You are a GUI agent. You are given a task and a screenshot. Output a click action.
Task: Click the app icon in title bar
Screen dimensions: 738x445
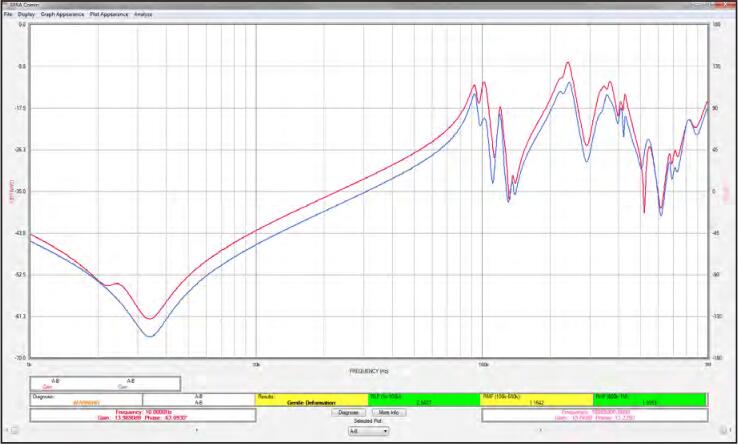pos(6,5)
